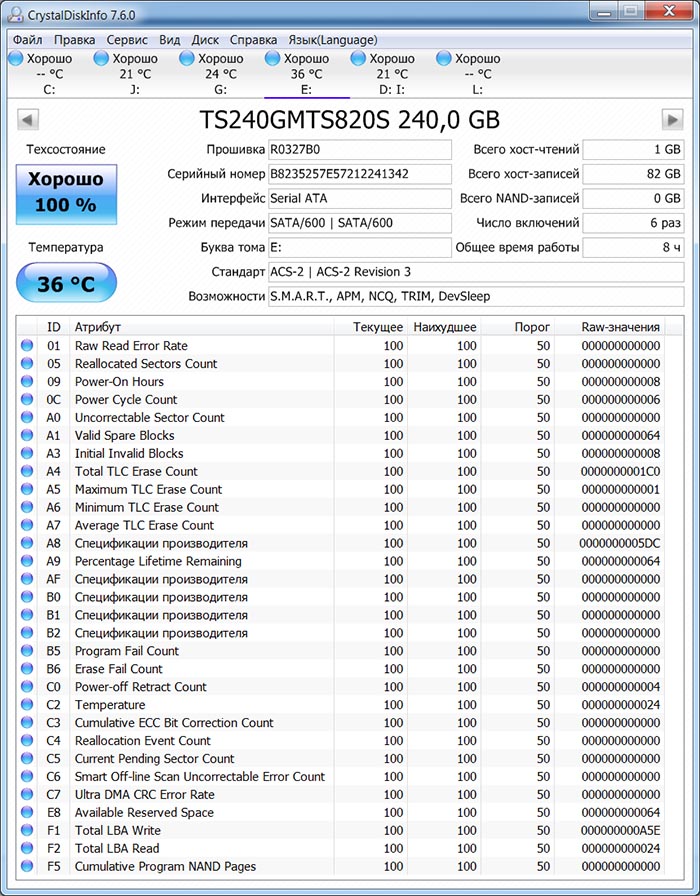The image size is (700, 896).
Task: Click status icon for Ultra DMA CRC Error Rate
Action: pyautogui.click(x=27, y=794)
